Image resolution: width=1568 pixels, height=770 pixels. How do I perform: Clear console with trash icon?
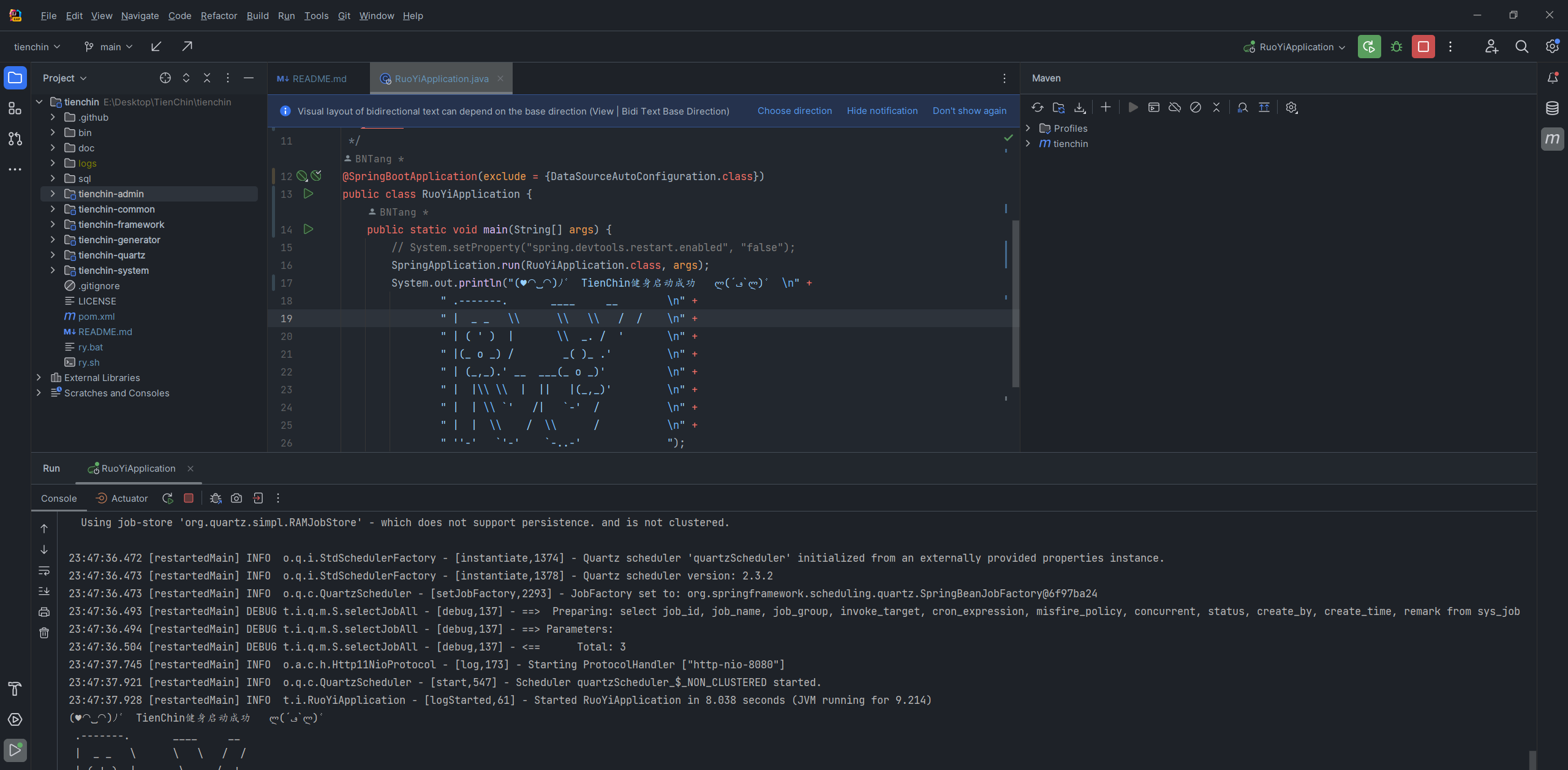[x=44, y=633]
